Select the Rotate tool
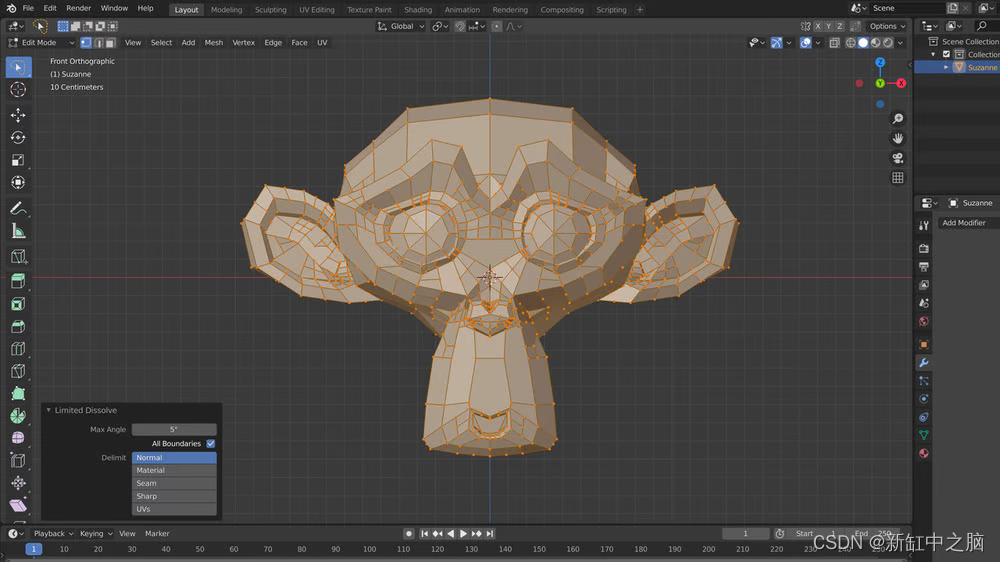The height and width of the screenshot is (562, 1000). [18, 138]
